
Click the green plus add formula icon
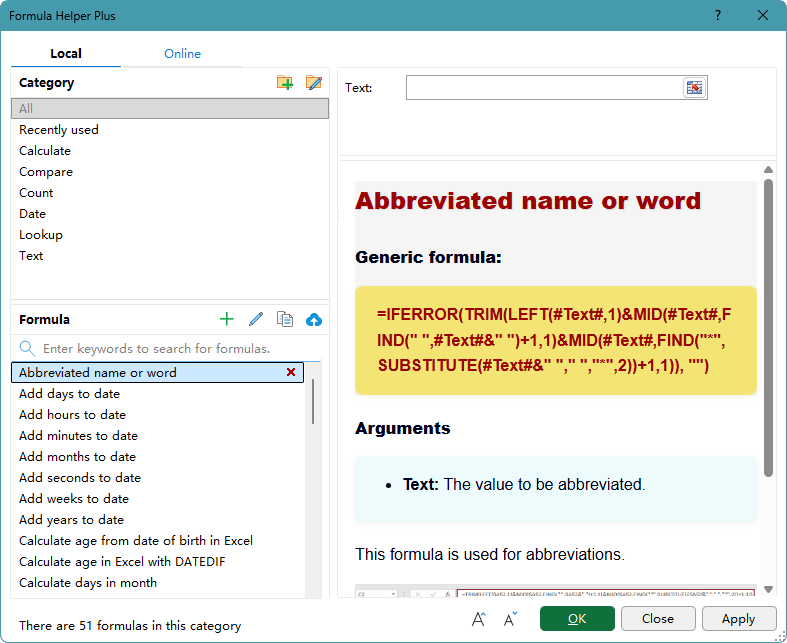[x=227, y=319]
